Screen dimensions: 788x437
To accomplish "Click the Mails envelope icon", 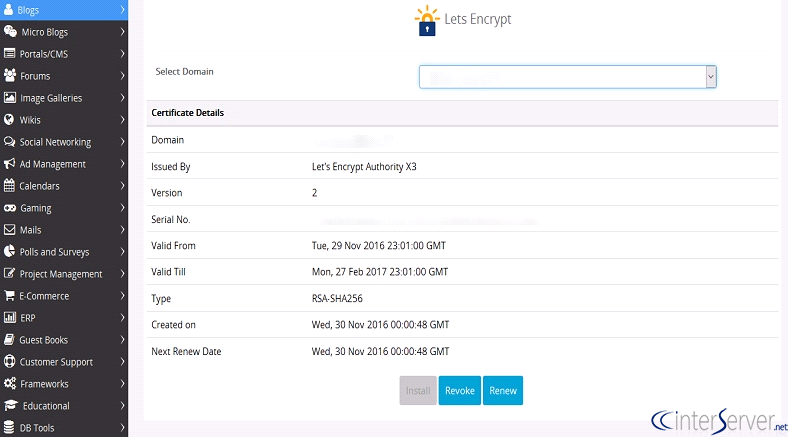I will pyautogui.click(x=9, y=230).
